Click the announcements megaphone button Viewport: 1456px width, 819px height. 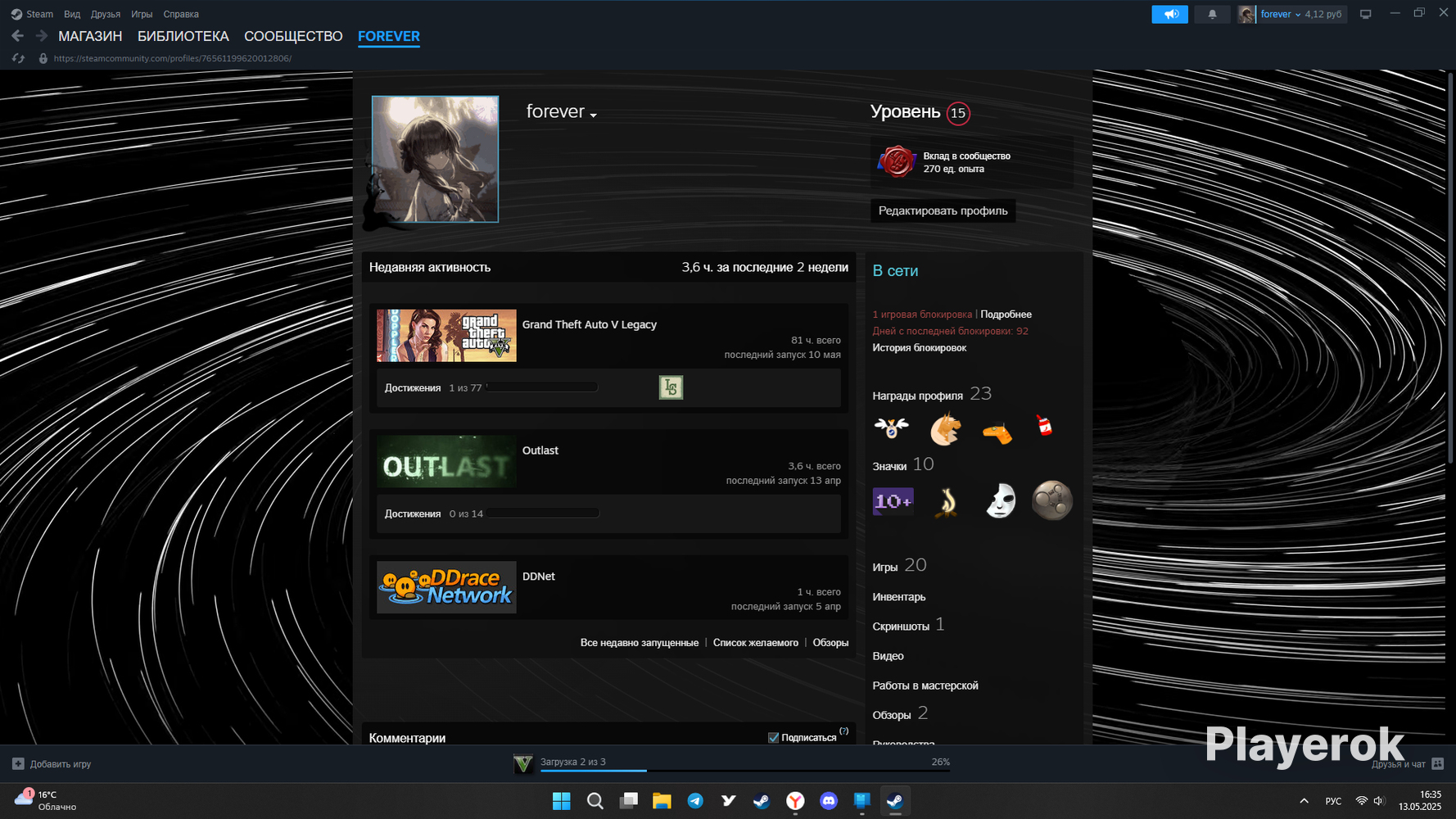tap(1170, 14)
